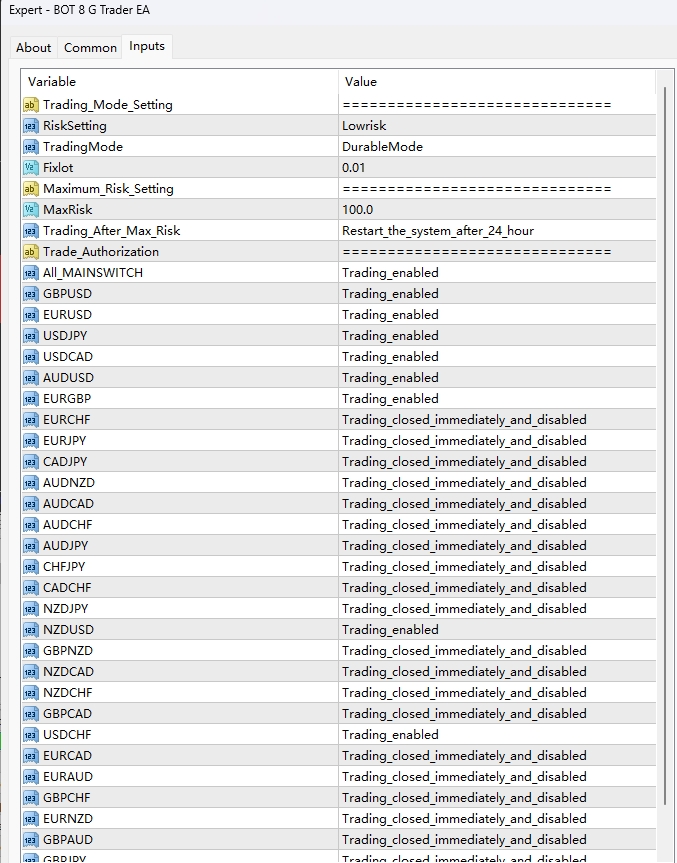The width and height of the screenshot is (677, 863).
Task: Edit the MaxRisk value 100.0 field
Action: tap(497, 210)
